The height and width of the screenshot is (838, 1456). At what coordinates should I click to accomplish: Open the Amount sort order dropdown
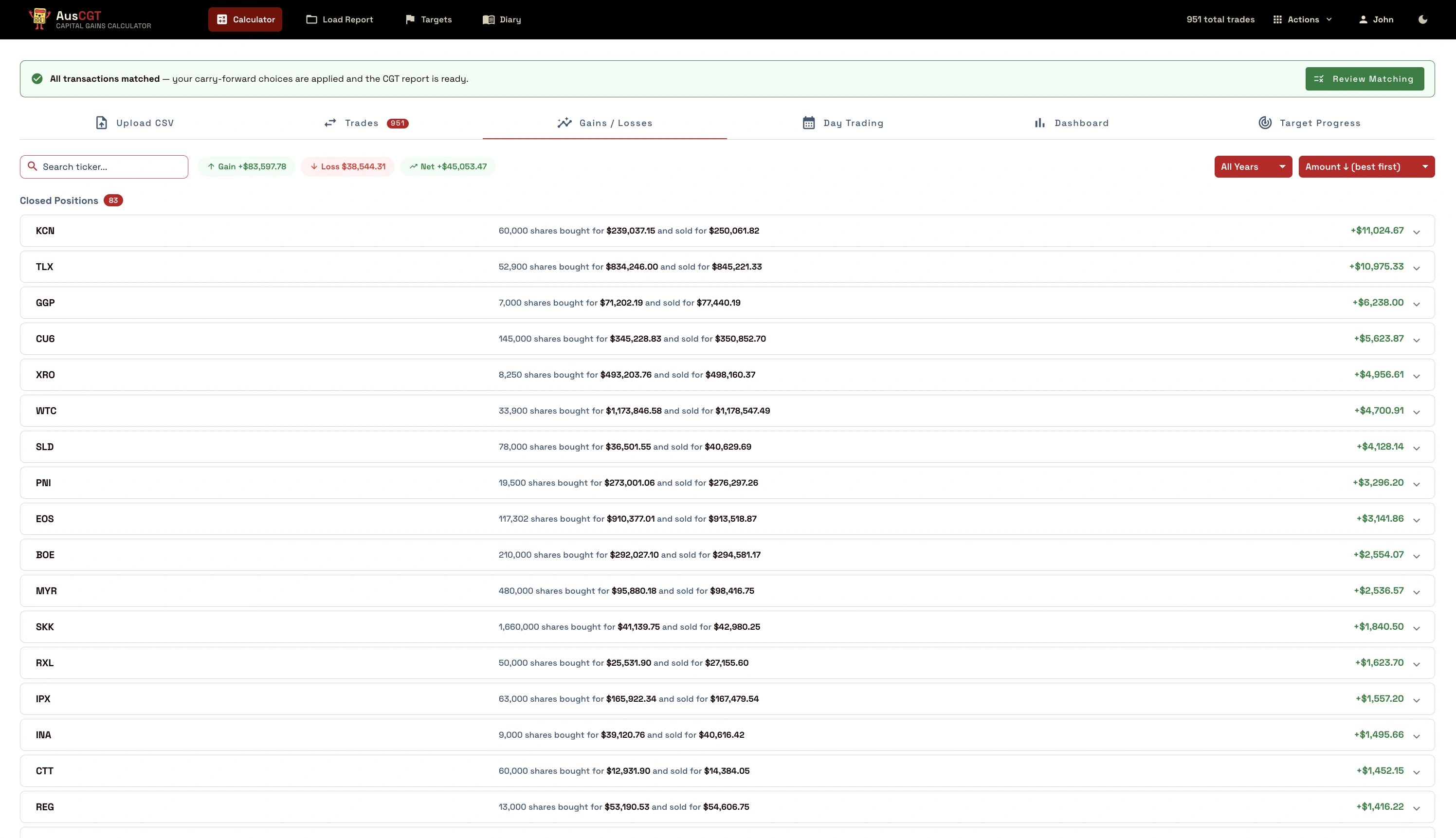1366,167
